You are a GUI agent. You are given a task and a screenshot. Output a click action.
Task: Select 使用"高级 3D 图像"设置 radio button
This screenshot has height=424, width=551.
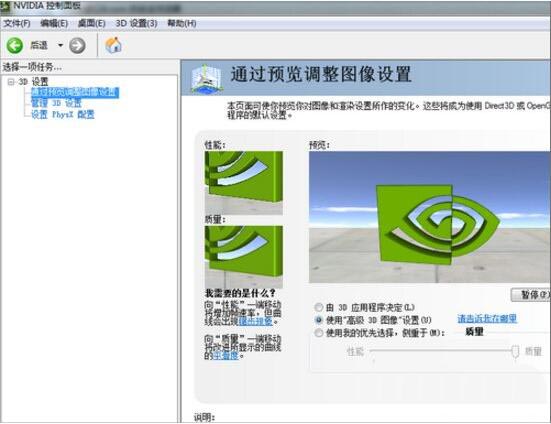tap(319, 320)
